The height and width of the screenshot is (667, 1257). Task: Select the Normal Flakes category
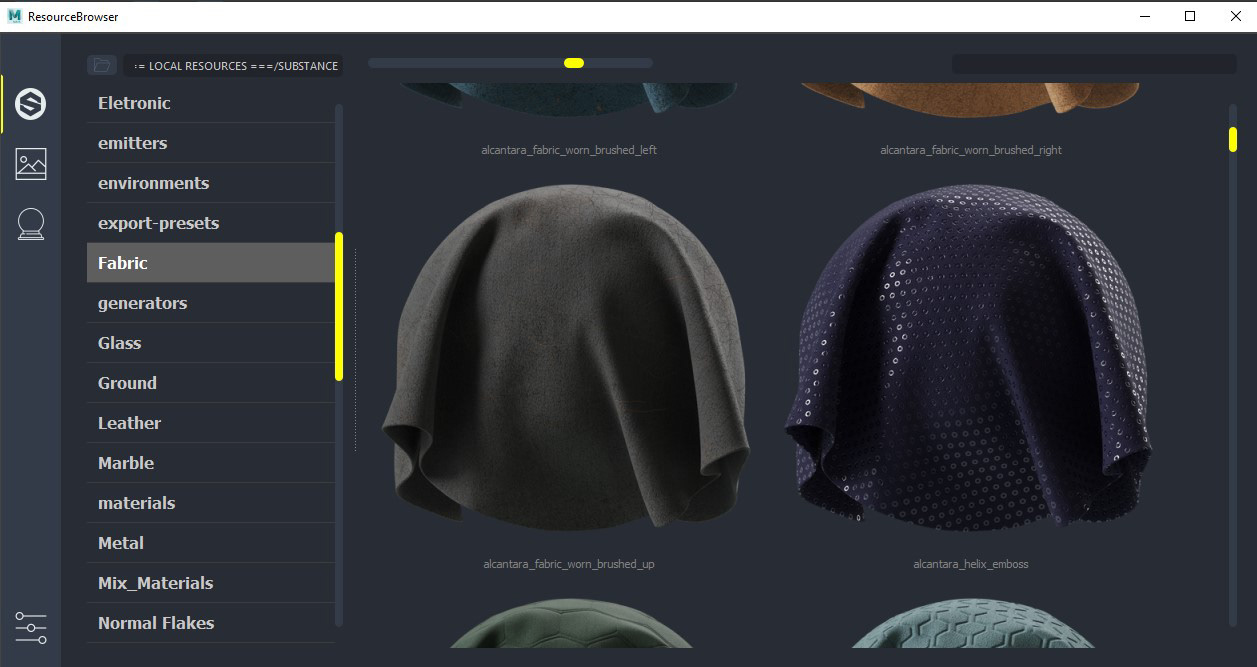pos(211,623)
